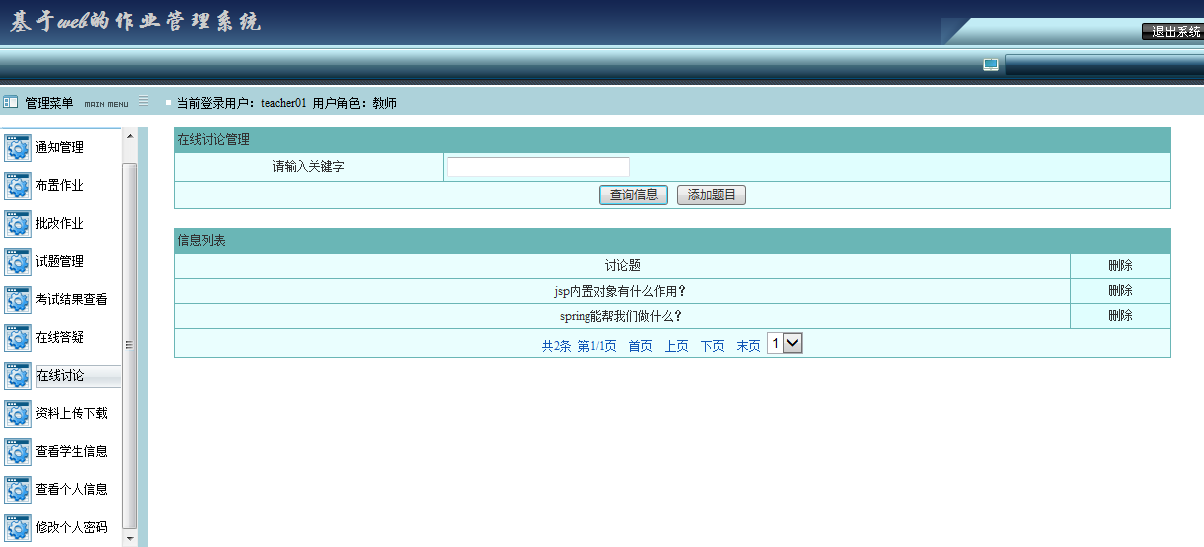The width and height of the screenshot is (1204, 547).
Task: Click the 用户角色：教师 text
Action: point(354,103)
